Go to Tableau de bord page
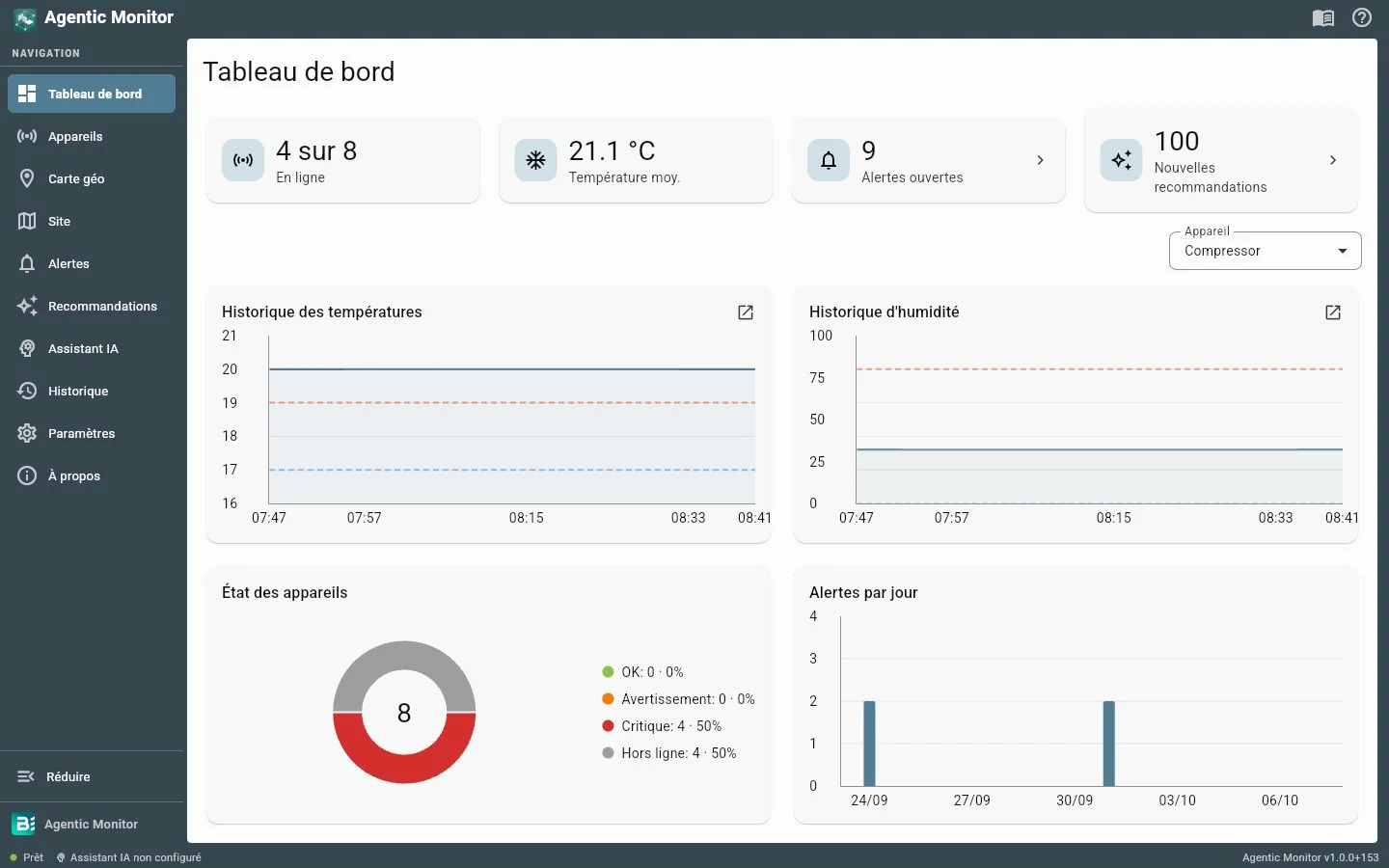1389x868 pixels. 92,94
